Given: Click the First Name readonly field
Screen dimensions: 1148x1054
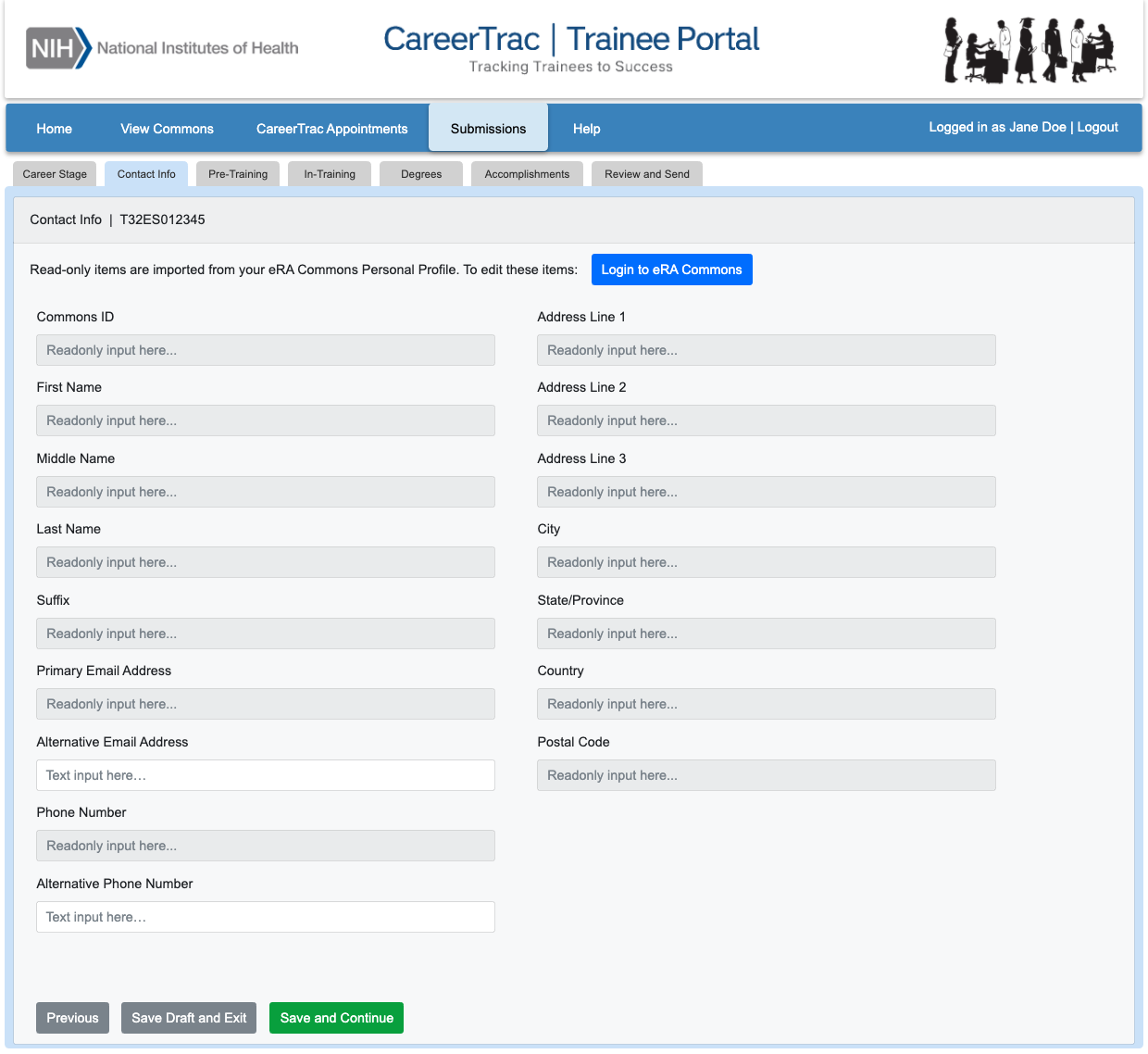Looking at the screenshot, I should click(x=266, y=420).
